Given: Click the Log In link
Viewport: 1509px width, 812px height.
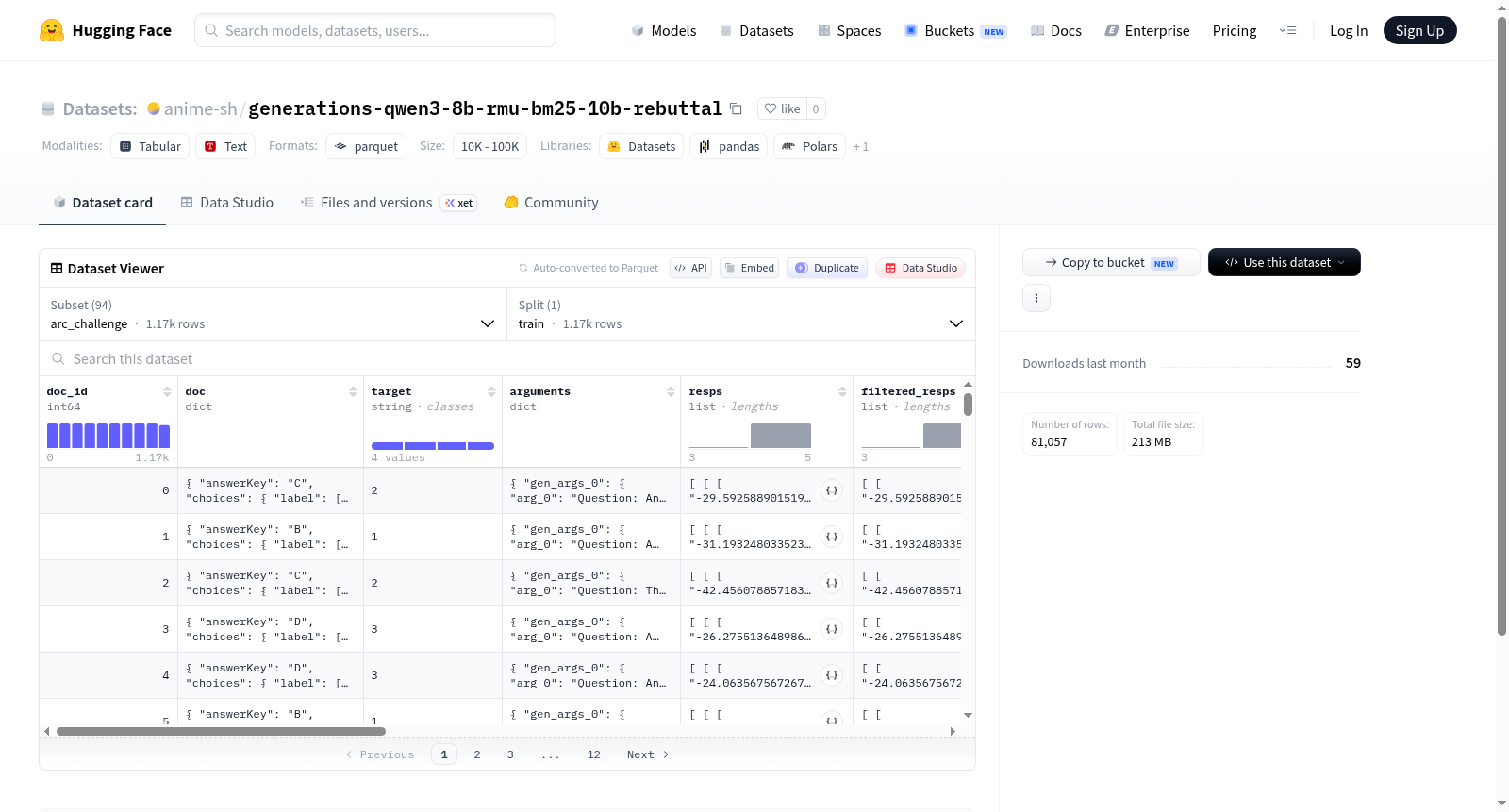Looking at the screenshot, I should point(1349,30).
